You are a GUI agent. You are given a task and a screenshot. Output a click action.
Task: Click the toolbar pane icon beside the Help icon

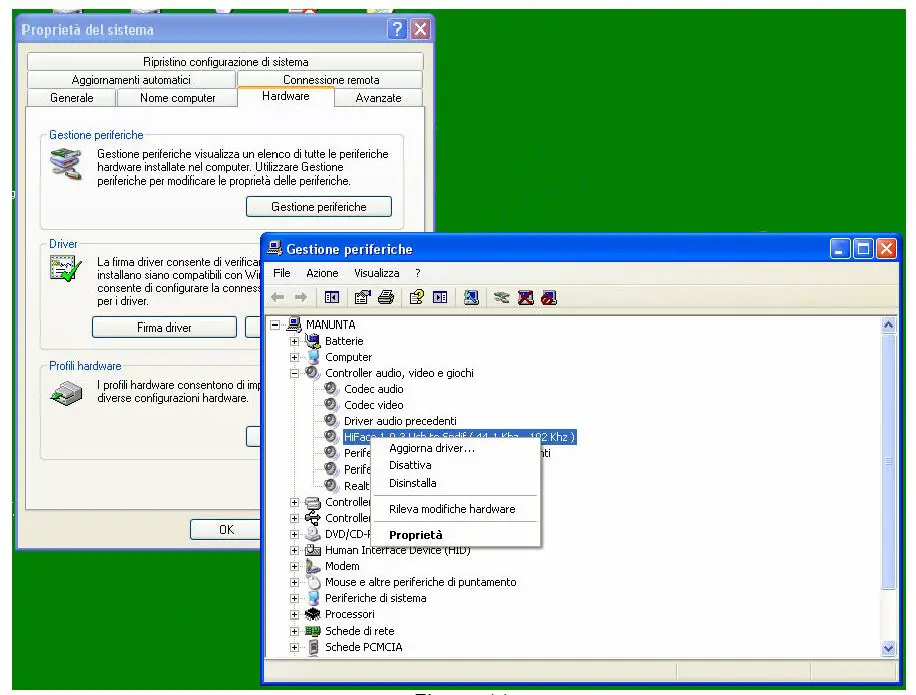coord(440,297)
